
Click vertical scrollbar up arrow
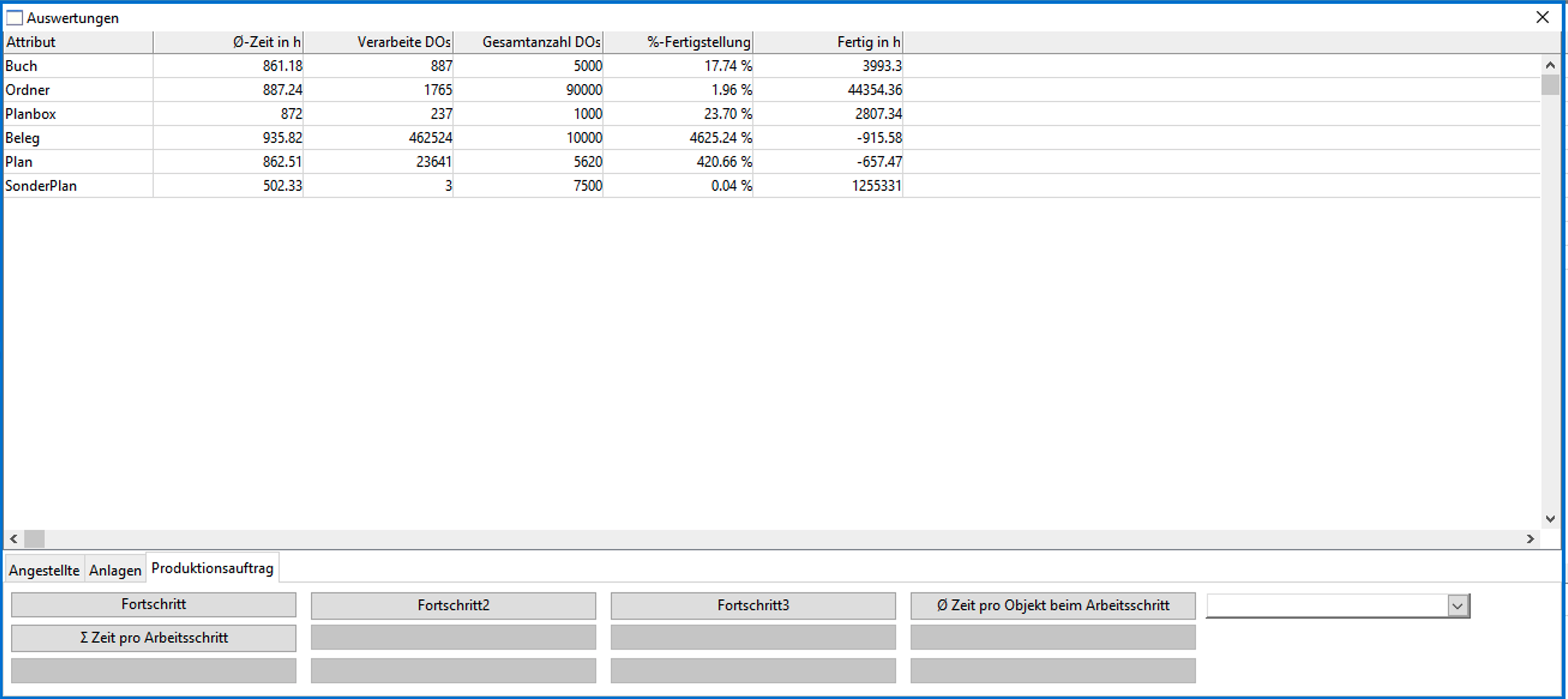1550,65
